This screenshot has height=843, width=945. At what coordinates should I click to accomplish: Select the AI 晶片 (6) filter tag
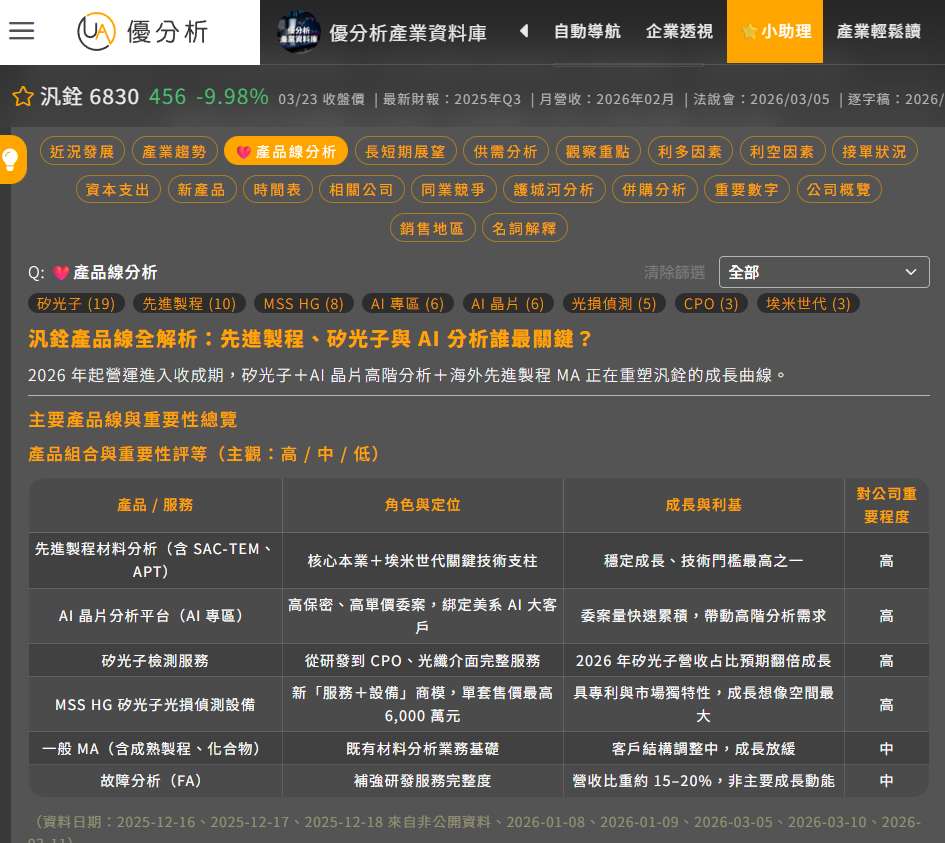click(507, 303)
